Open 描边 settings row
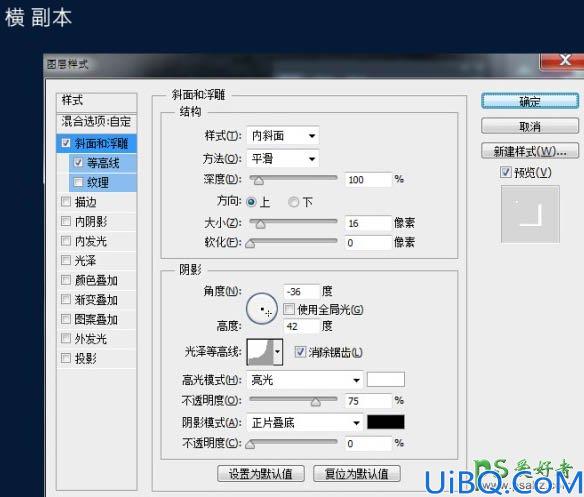The width and height of the screenshot is (584, 497). 96,202
